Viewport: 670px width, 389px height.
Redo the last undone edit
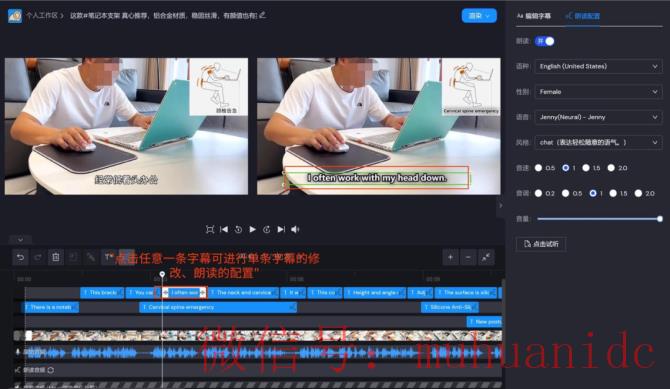[x=38, y=257]
